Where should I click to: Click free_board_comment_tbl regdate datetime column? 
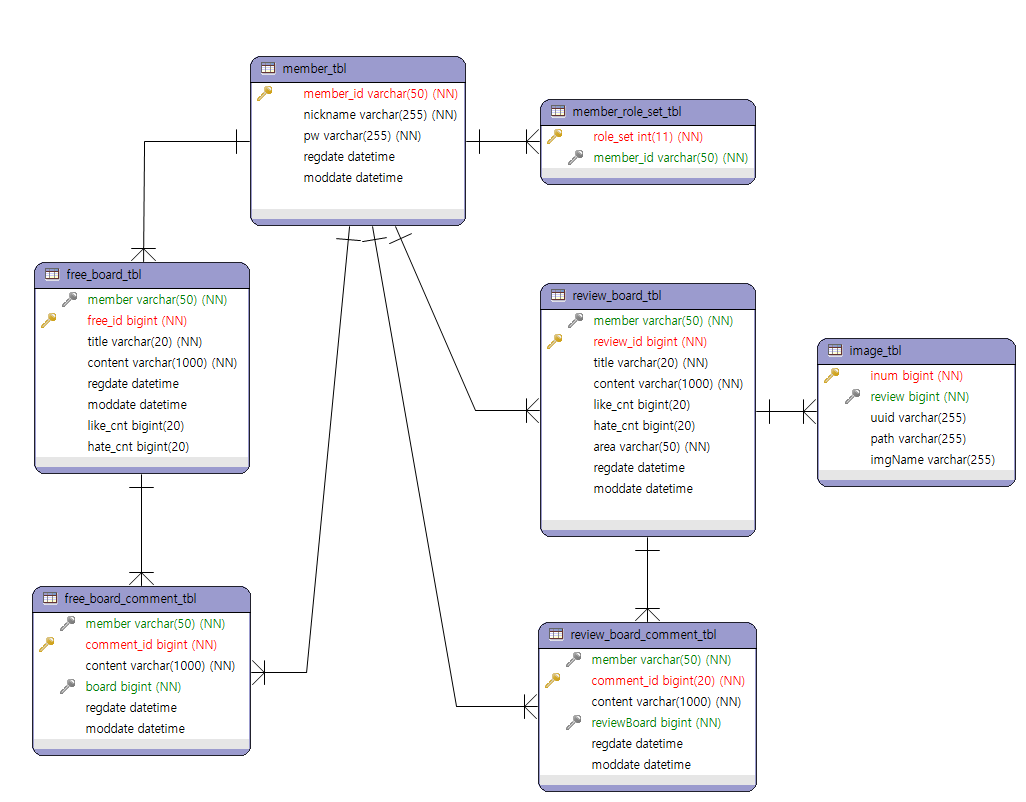131,707
